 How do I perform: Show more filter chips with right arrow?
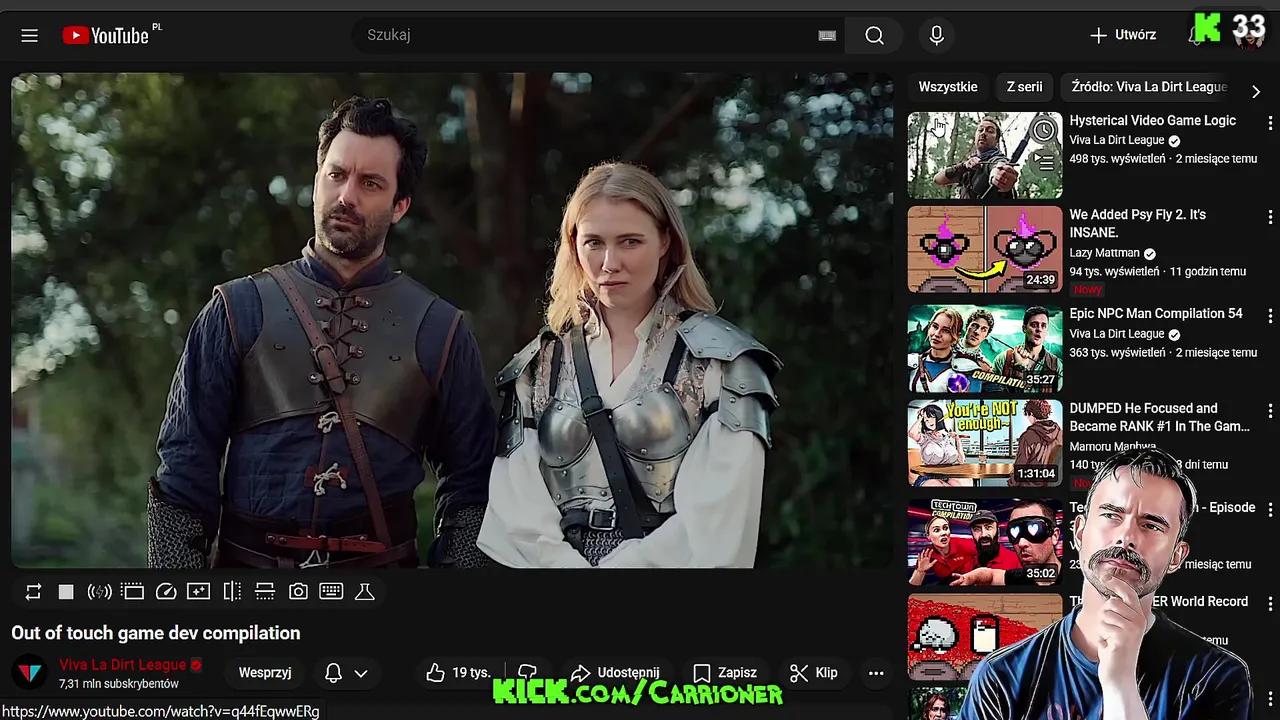coord(1256,91)
